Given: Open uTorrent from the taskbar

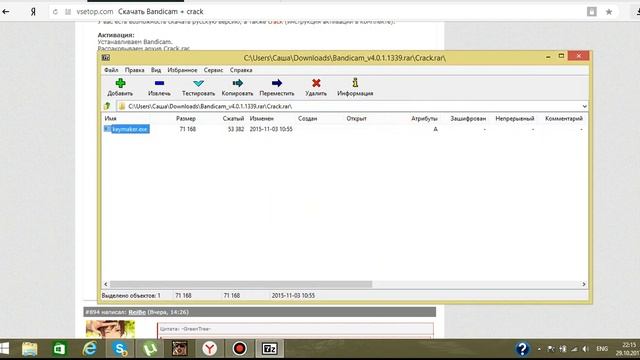Looking at the screenshot, I should click(150, 349).
